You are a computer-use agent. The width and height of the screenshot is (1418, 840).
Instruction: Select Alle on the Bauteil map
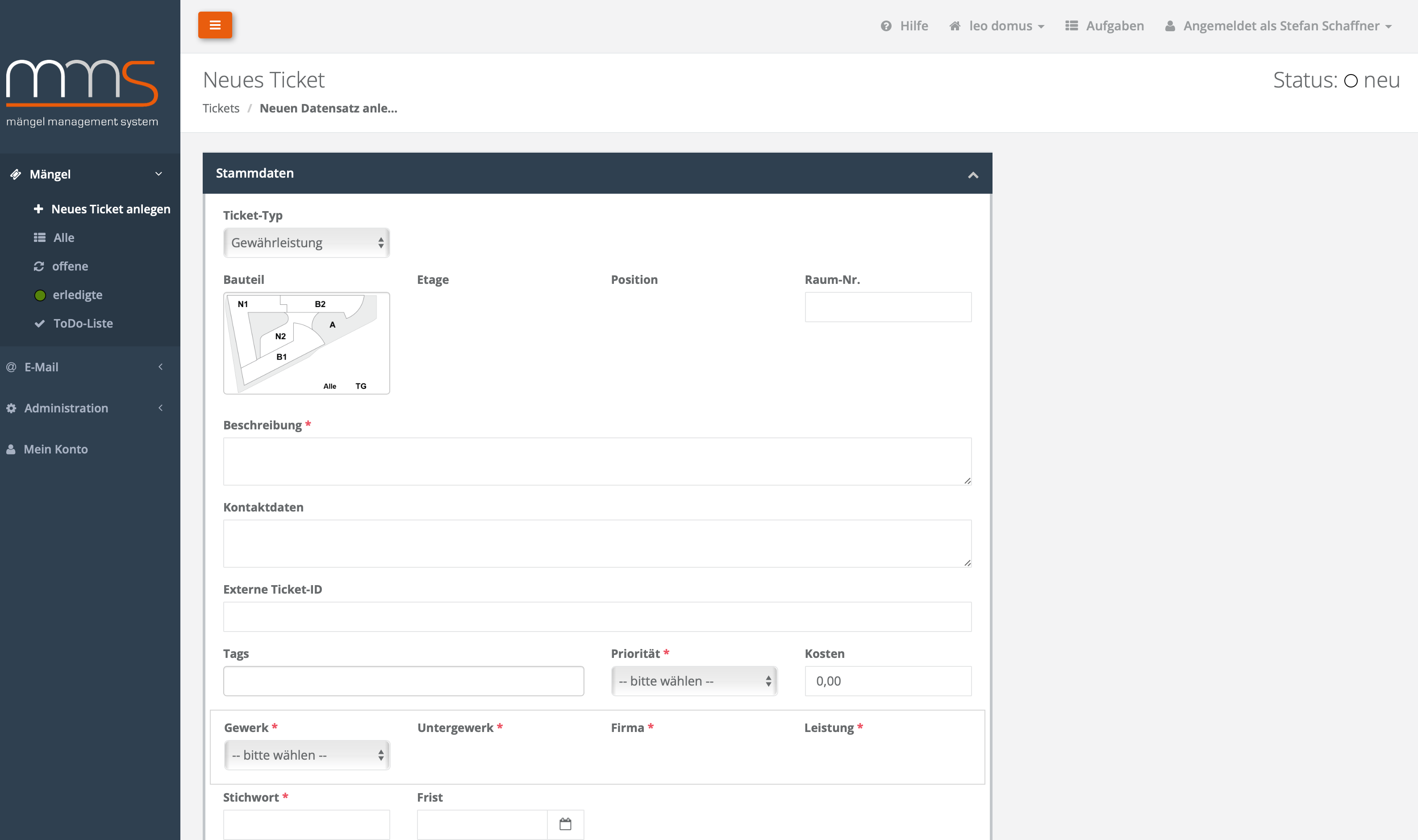(329, 387)
